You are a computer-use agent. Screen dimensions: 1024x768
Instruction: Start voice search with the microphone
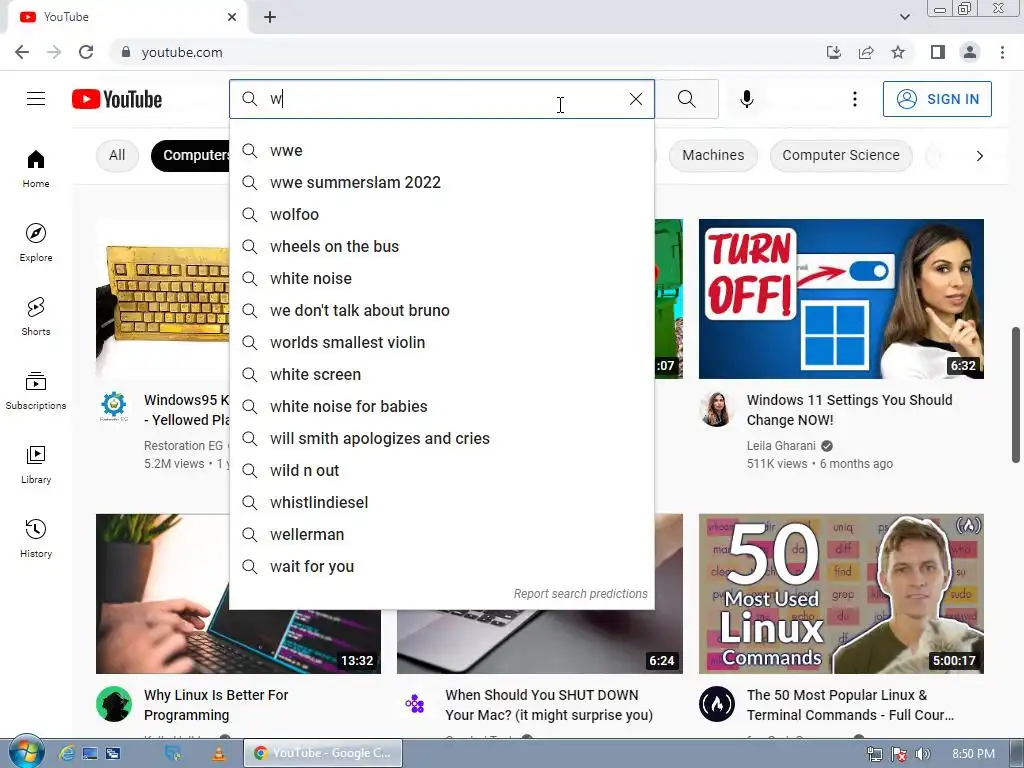(x=747, y=99)
